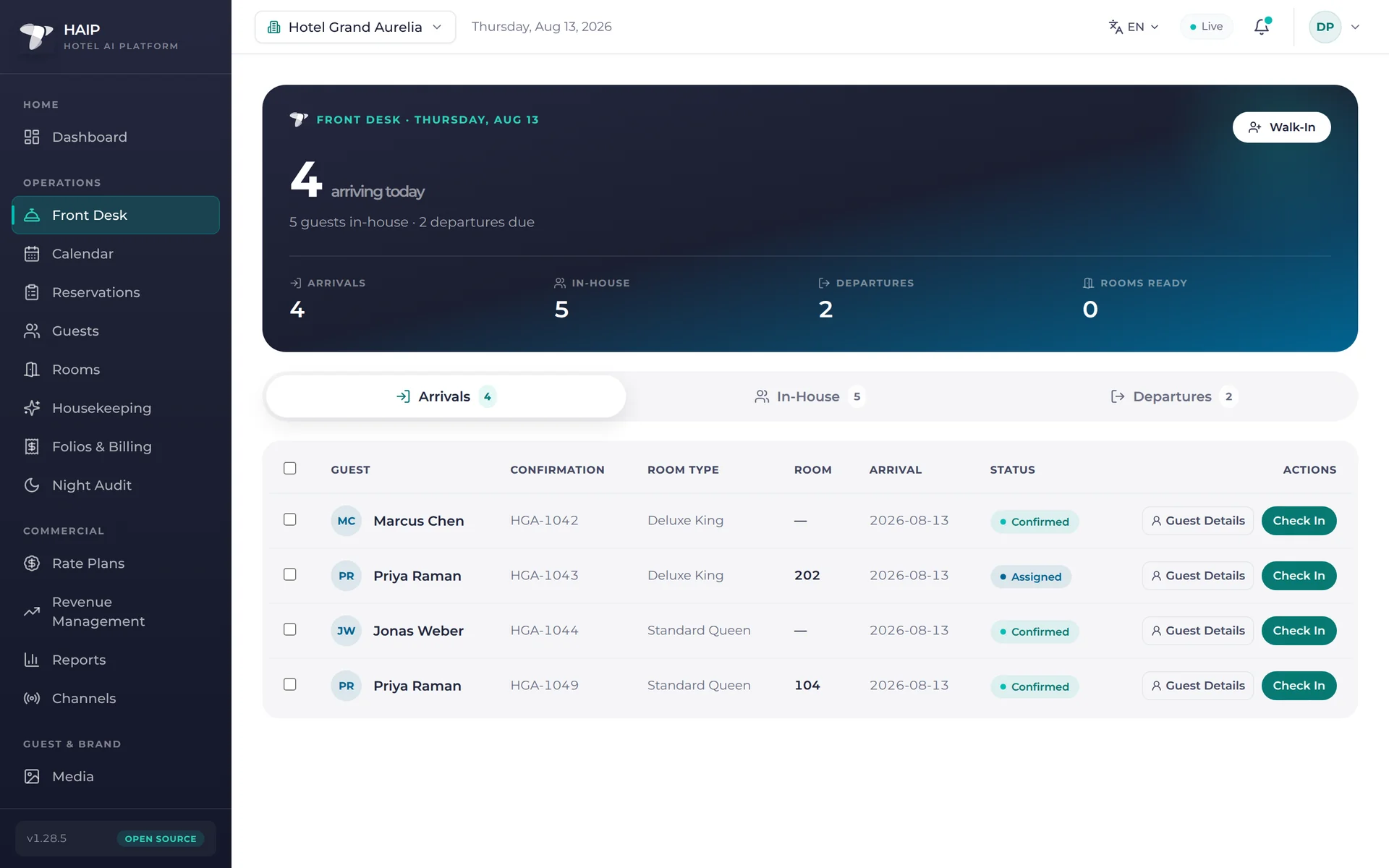Open Guest Details for HGA-1043
The height and width of the screenshot is (868, 1389).
[1198, 576]
